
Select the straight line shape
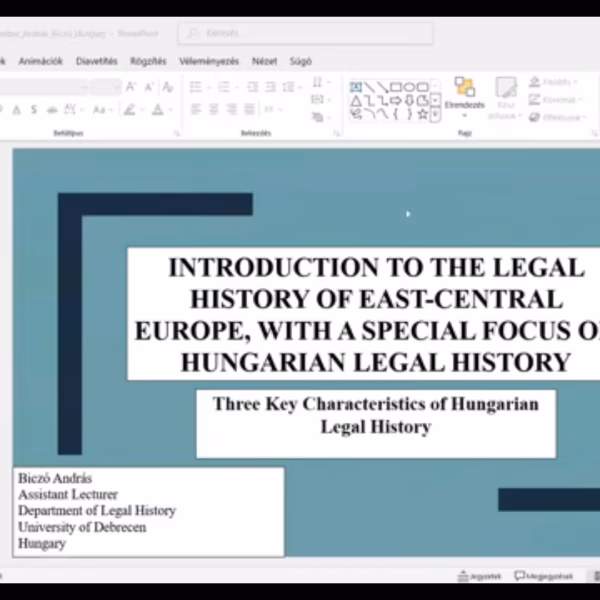click(x=369, y=87)
